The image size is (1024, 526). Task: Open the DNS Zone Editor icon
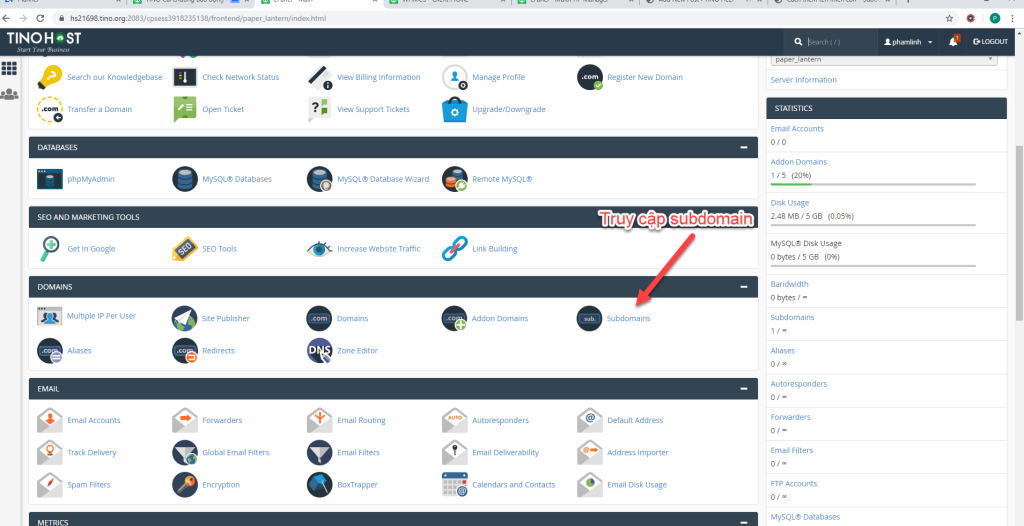click(x=320, y=351)
